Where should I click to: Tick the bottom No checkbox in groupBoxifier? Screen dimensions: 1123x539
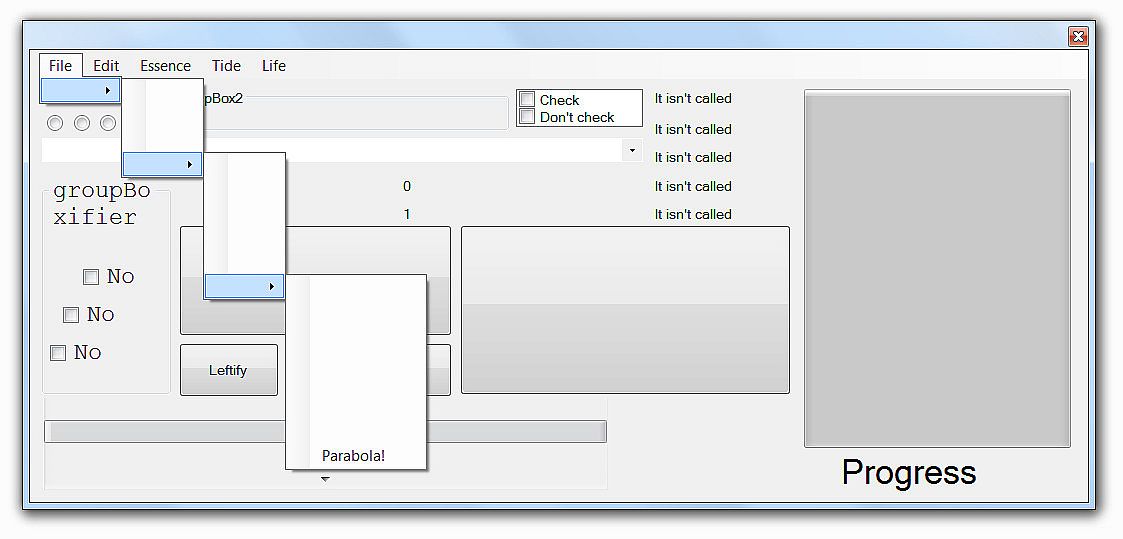pos(58,353)
